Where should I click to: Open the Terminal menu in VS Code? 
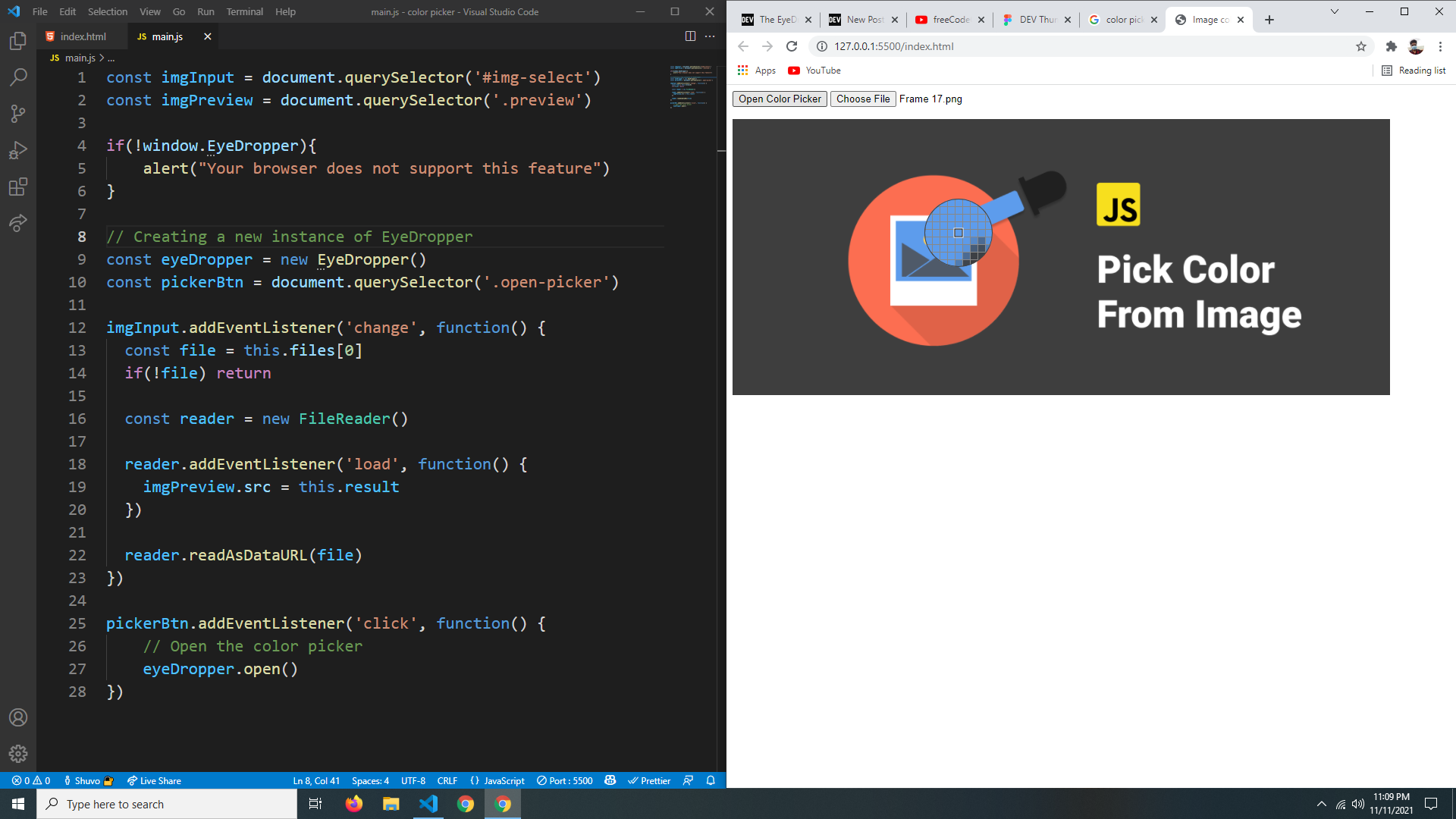tap(244, 11)
